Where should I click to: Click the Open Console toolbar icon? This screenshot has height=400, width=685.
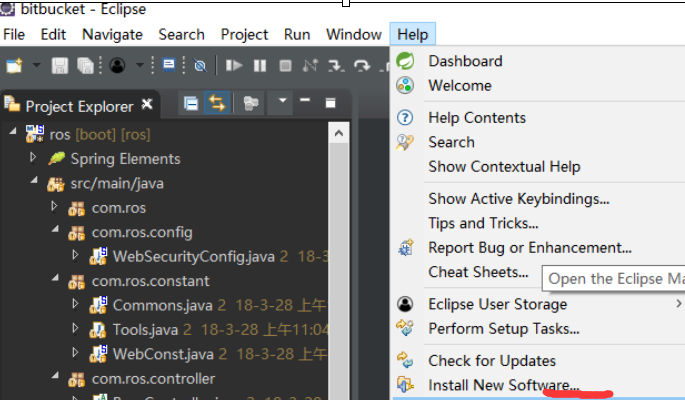(x=169, y=65)
